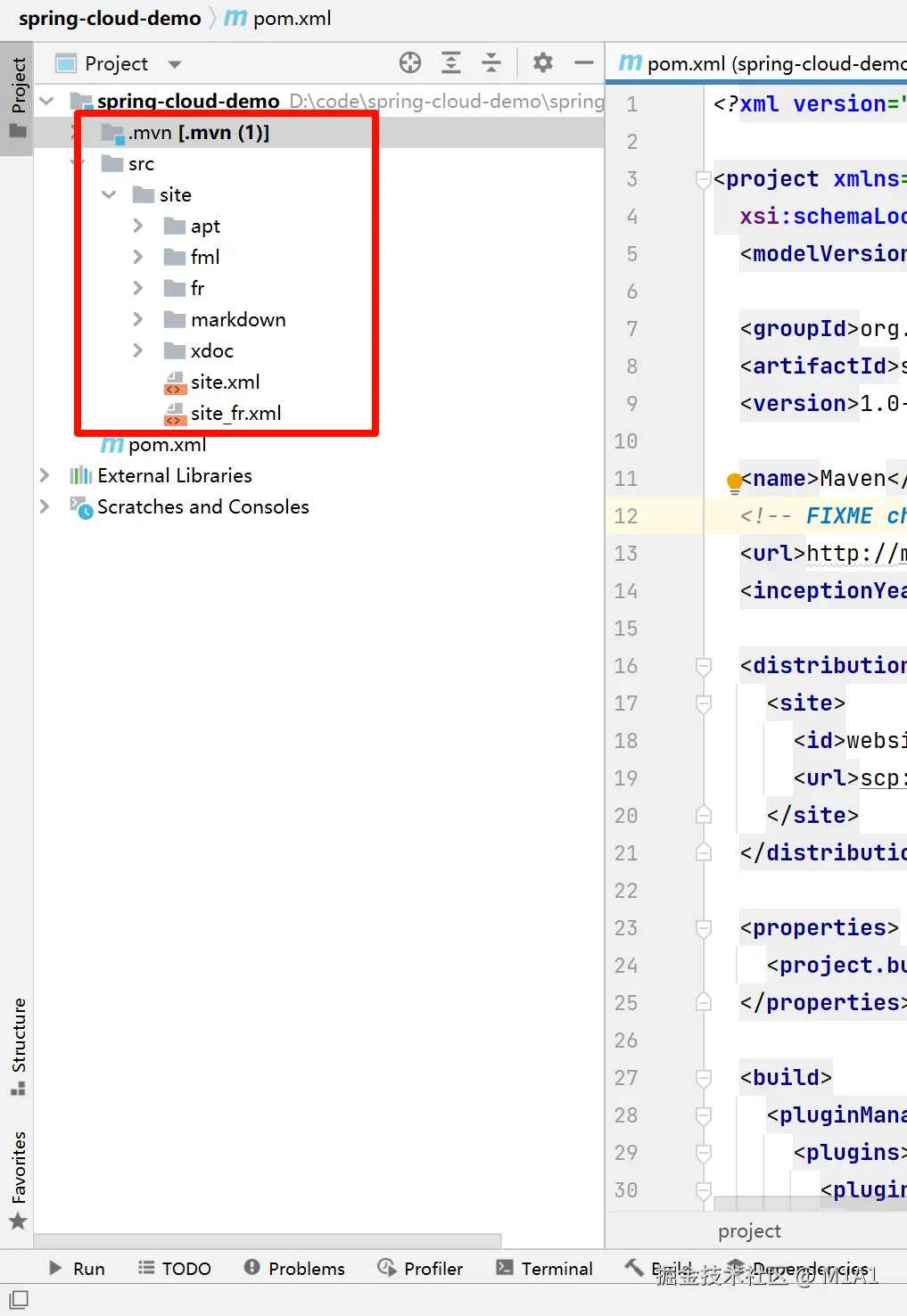Click the site.xml file type icon

pyautogui.click(x=175, y=382)
